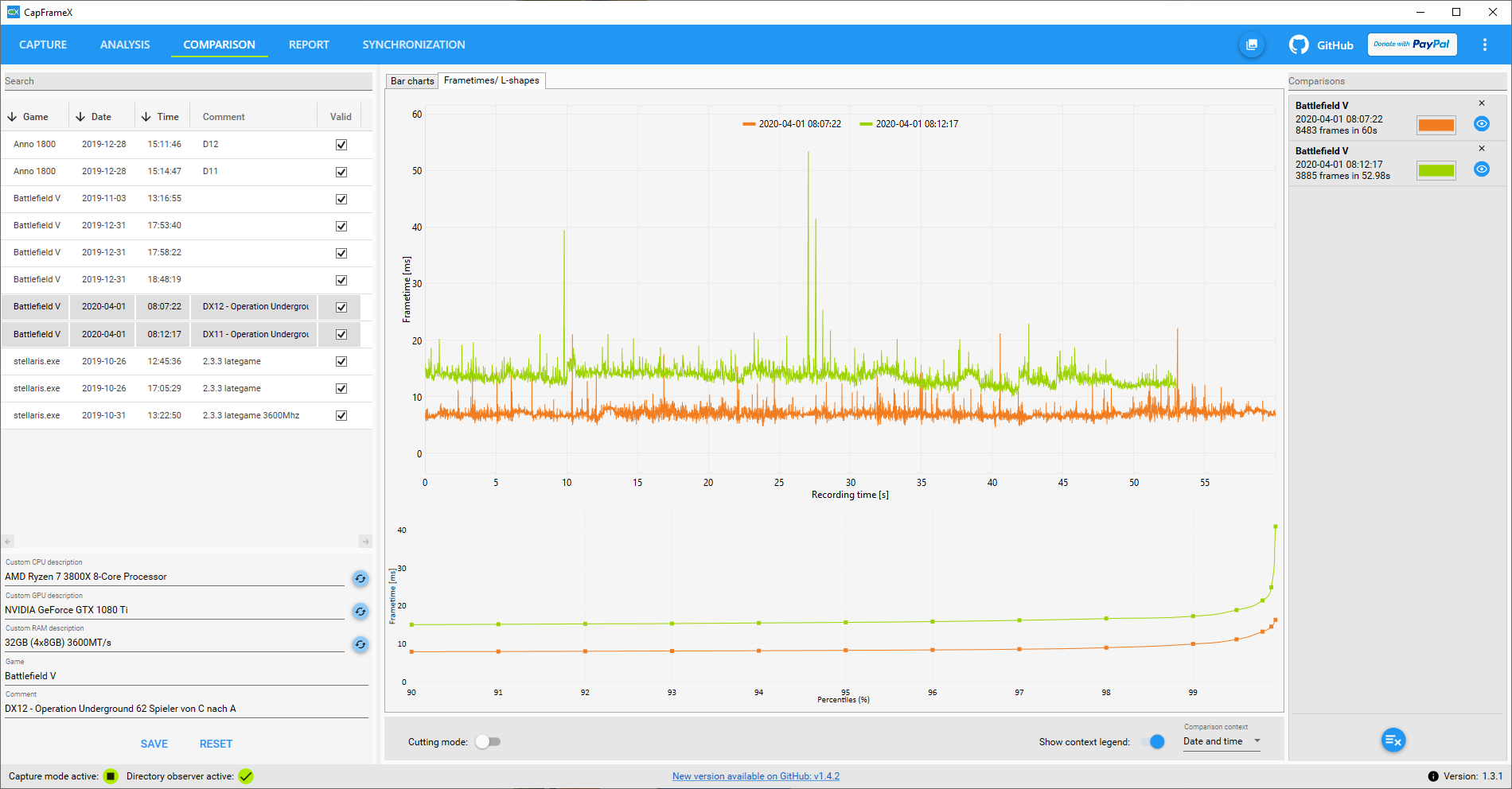Open the ANALYSIS tab
1512x789 pixels.
coord(125,45)
